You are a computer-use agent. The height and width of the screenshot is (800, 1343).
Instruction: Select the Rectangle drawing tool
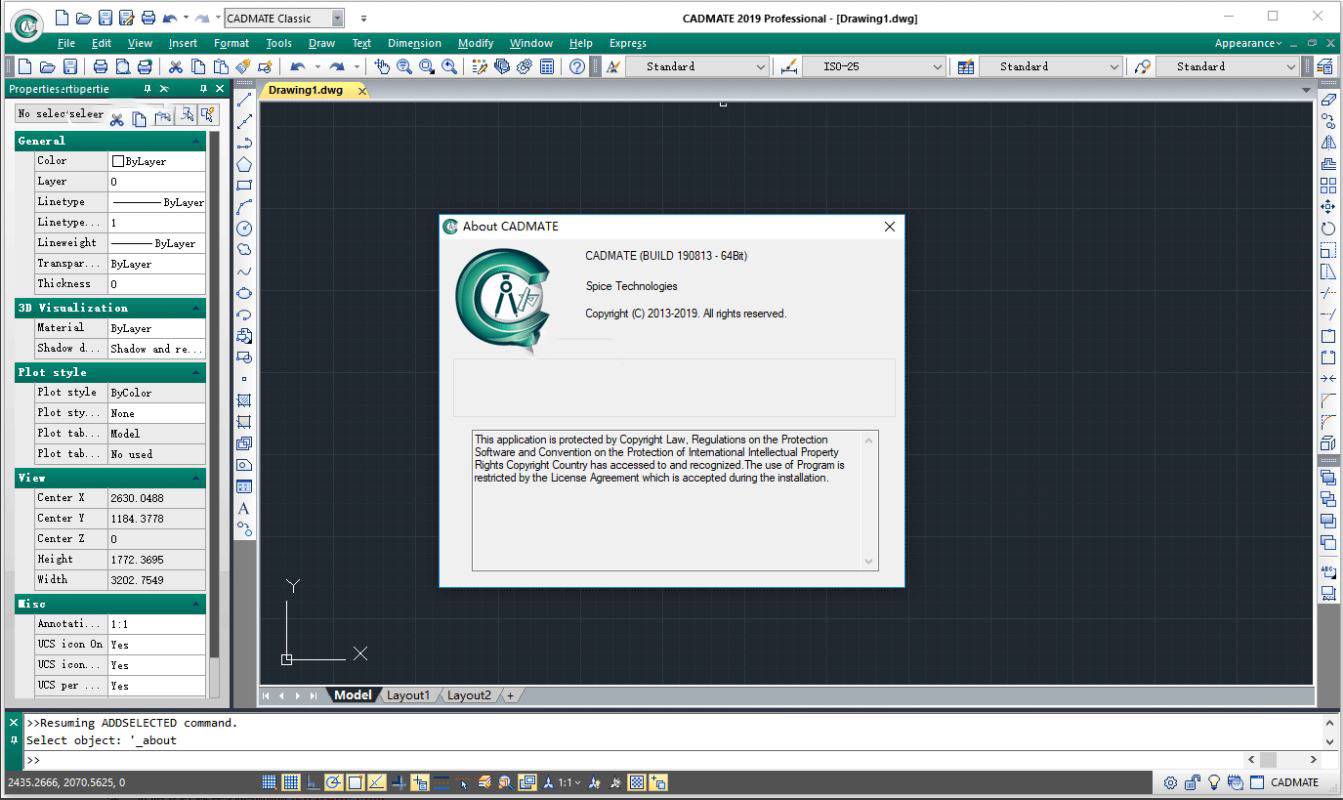pyautogui.click(x=244, y=186)
